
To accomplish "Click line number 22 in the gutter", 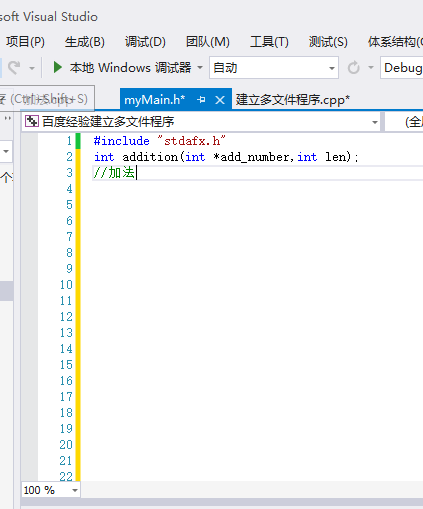I will coord(66,477).
